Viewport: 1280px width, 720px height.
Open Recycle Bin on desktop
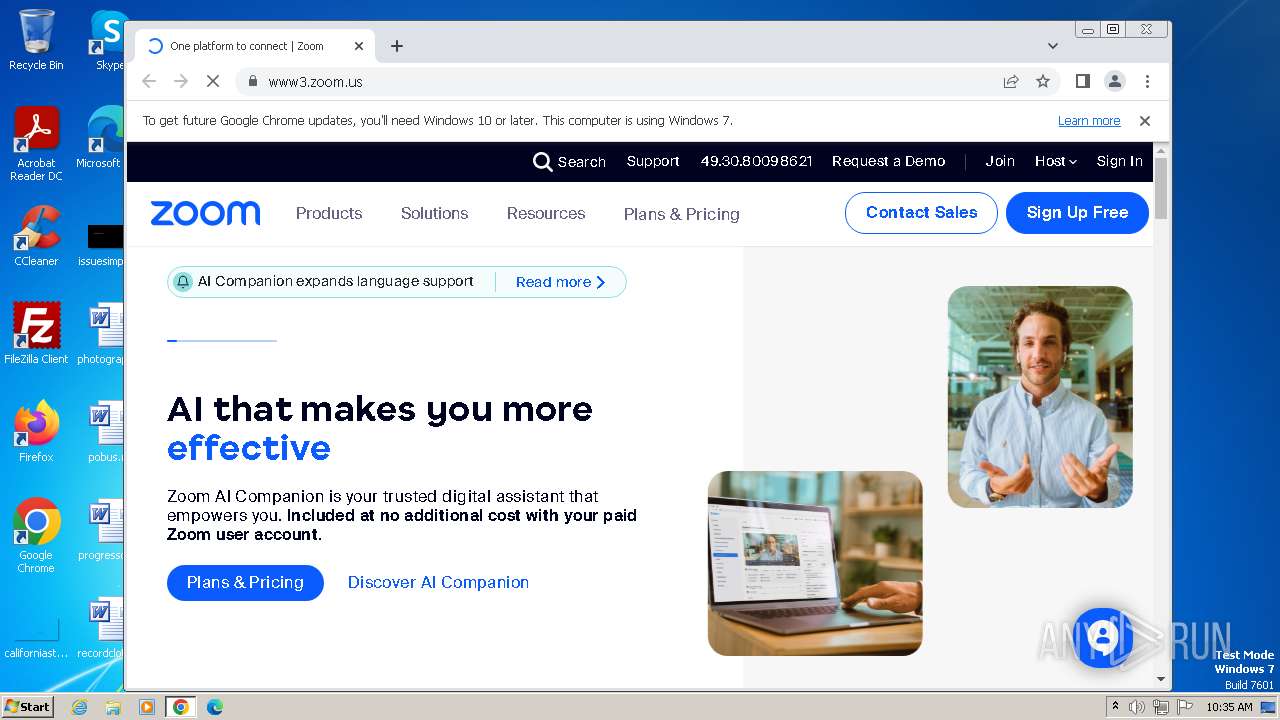tap(36, 40)
